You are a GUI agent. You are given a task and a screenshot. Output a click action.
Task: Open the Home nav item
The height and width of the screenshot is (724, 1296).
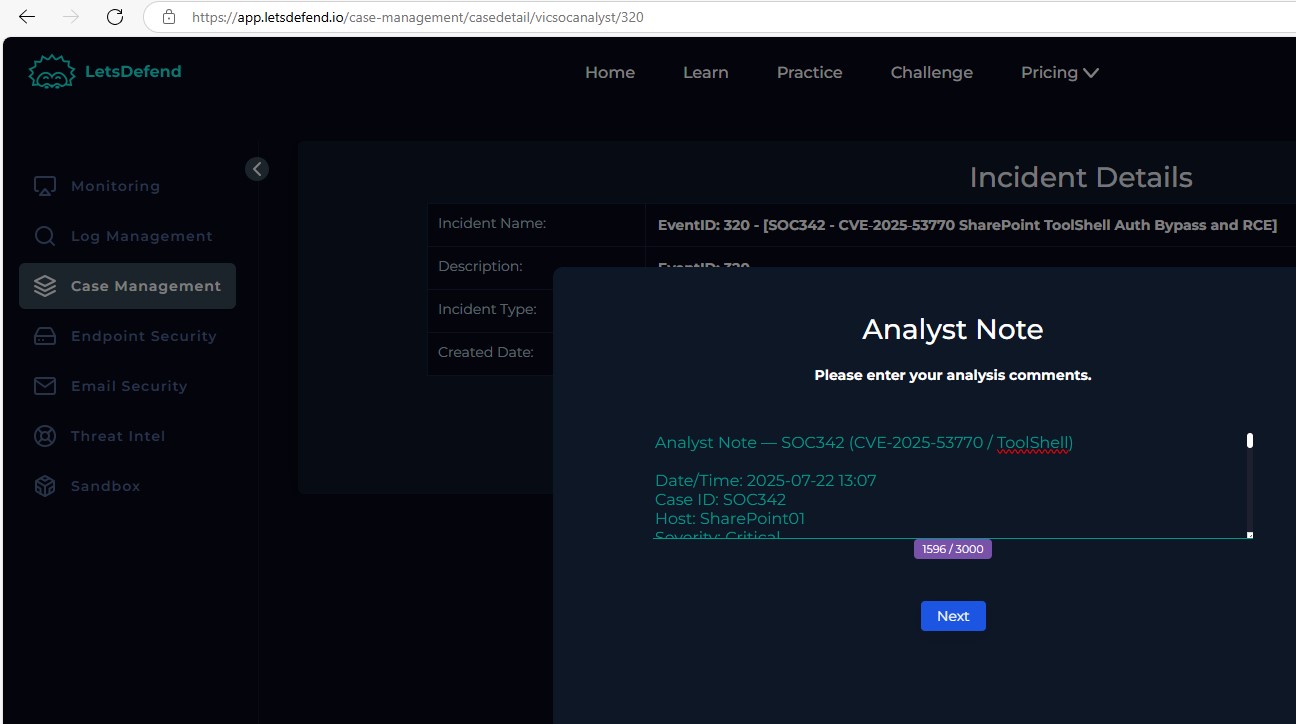tap(610, 72)
